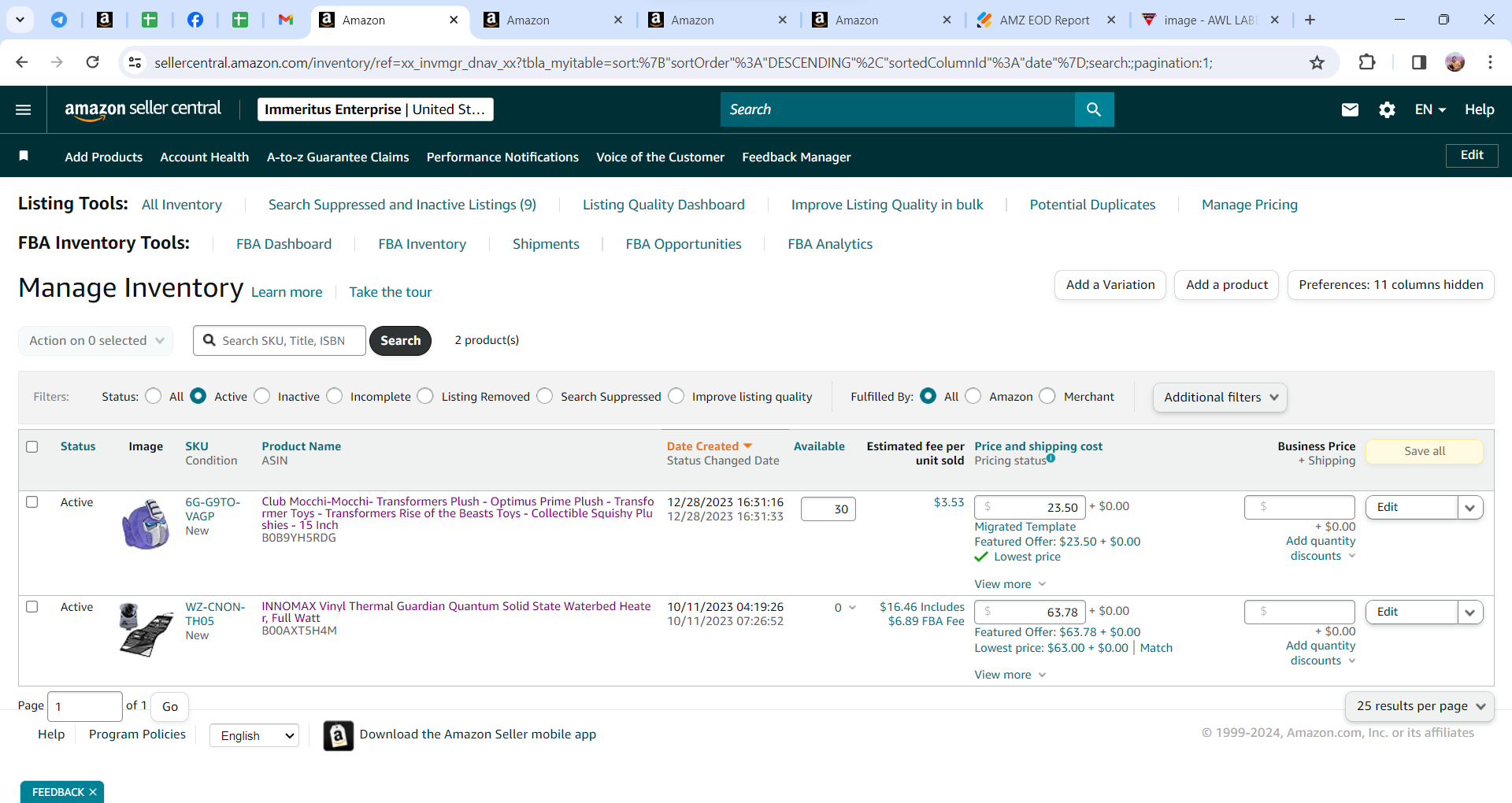Open the Chrome profile avatar
This screenshot has height=803, width=1512.
click(1455, 62)
